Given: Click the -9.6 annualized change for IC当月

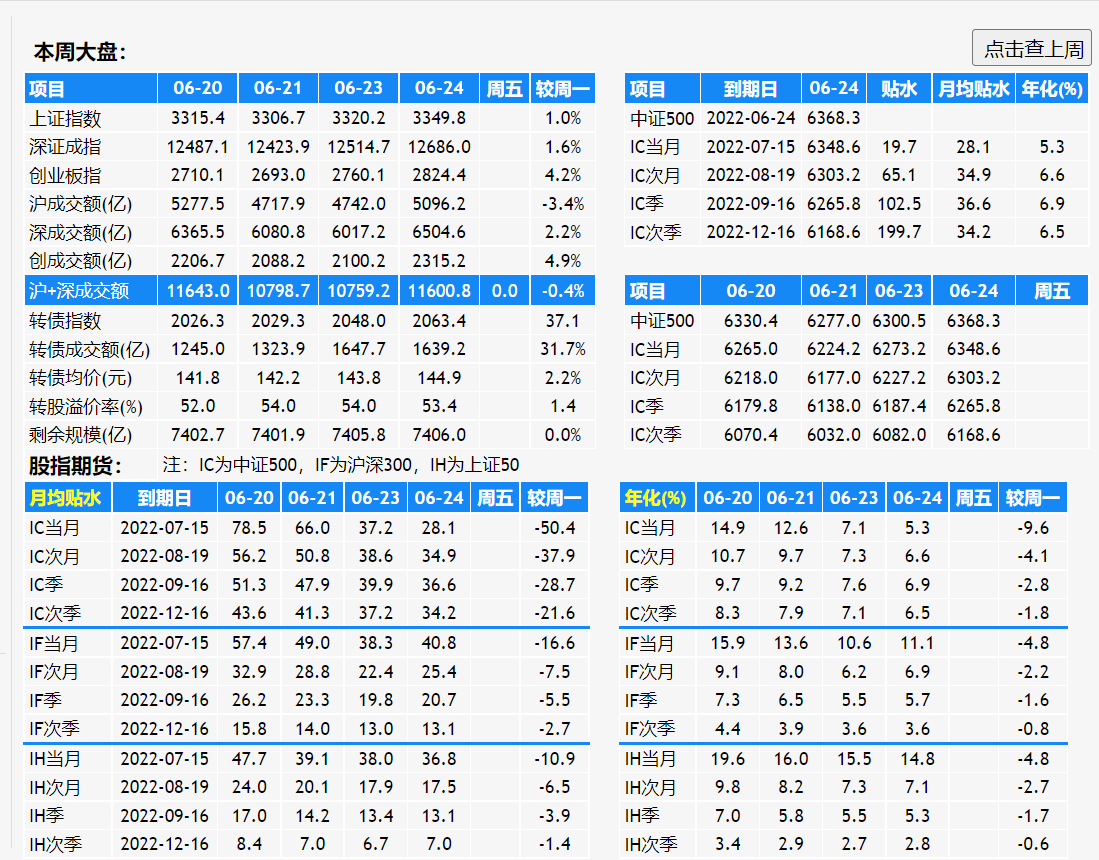Looking at the screenshot, I should click(1032, 528).
